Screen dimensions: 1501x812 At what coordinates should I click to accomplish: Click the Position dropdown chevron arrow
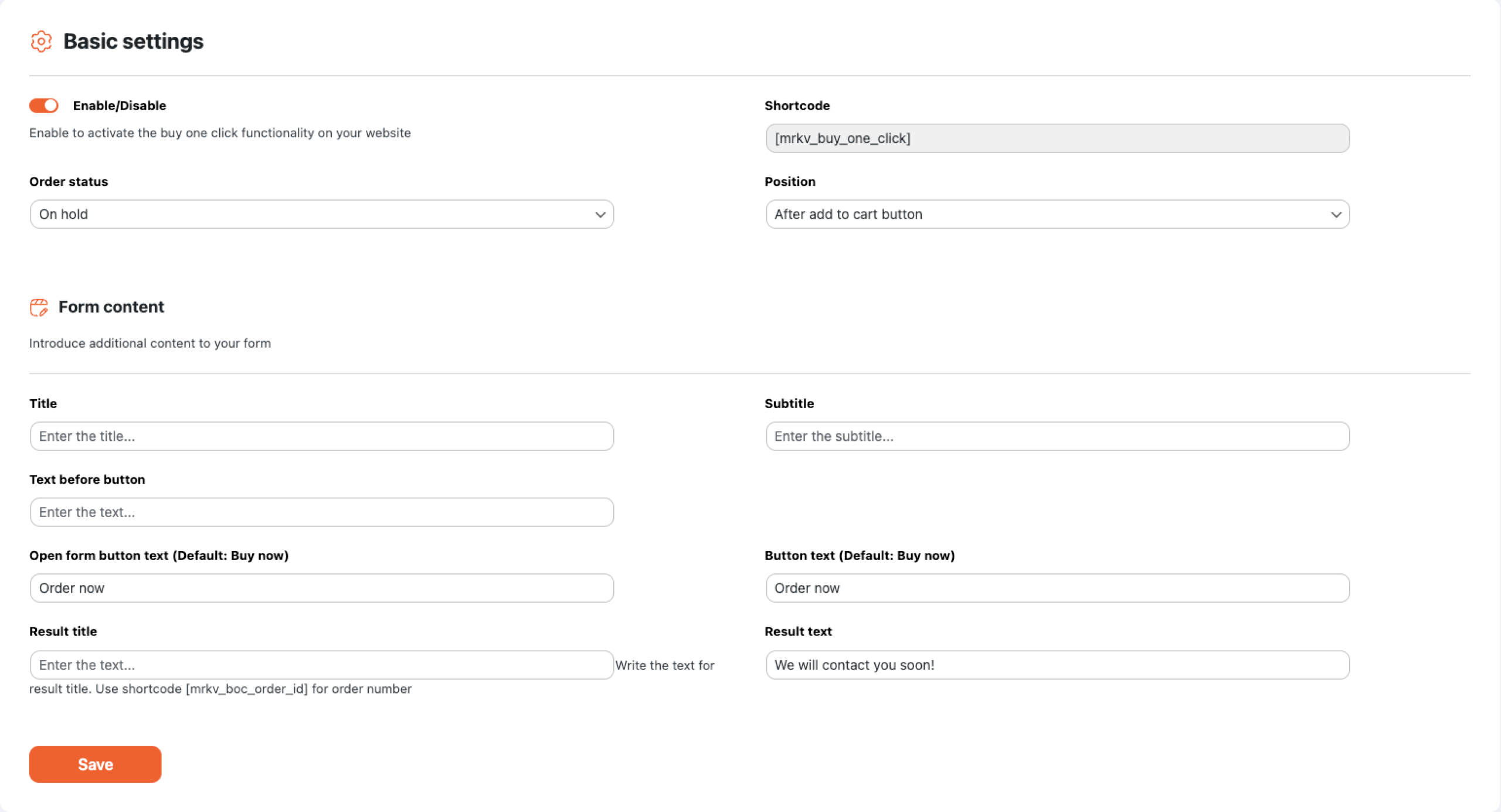(x=1336, y=215)
